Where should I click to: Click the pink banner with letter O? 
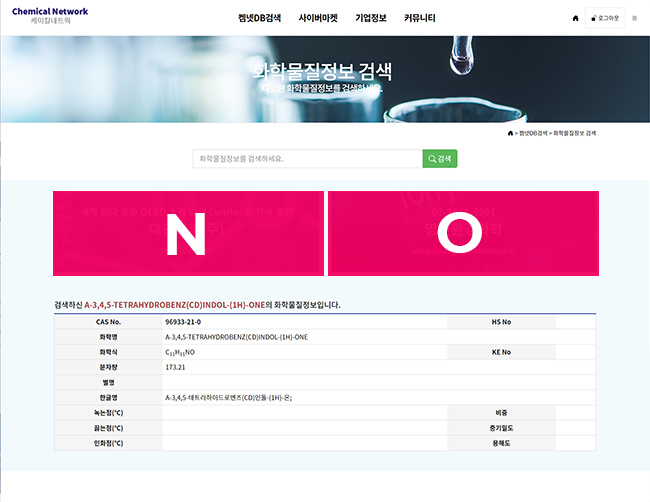[x=463, y=233]
